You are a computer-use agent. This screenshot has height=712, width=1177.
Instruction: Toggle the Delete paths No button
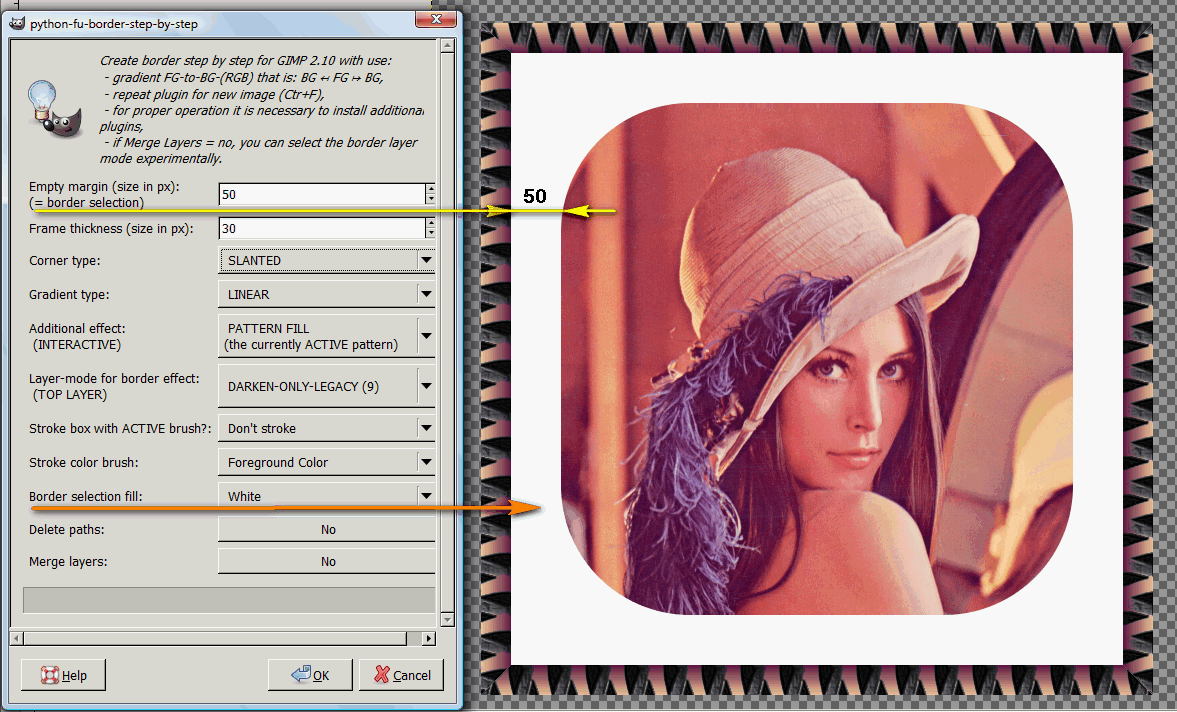(x=327, y=530)
